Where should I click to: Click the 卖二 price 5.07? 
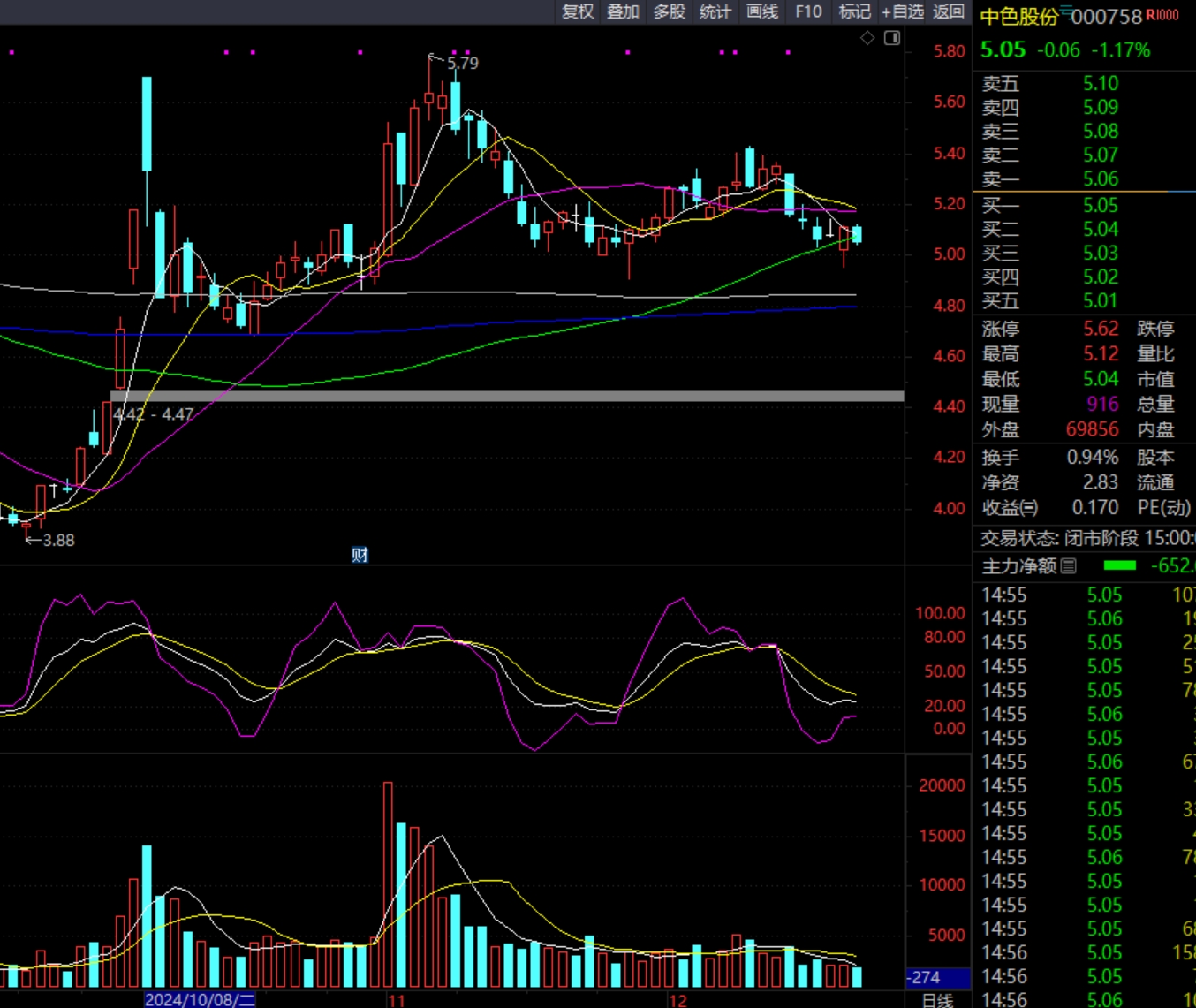pyautogui.click(x=1101, y=155)
